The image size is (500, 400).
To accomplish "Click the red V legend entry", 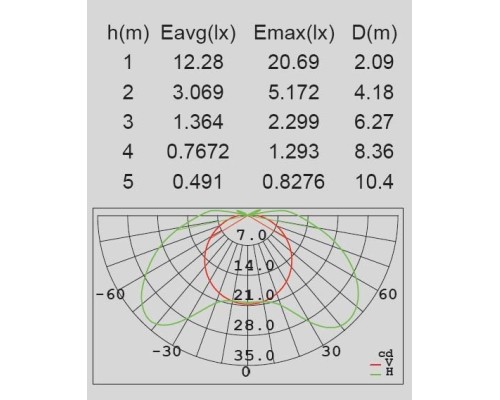I will coord(382,363).
